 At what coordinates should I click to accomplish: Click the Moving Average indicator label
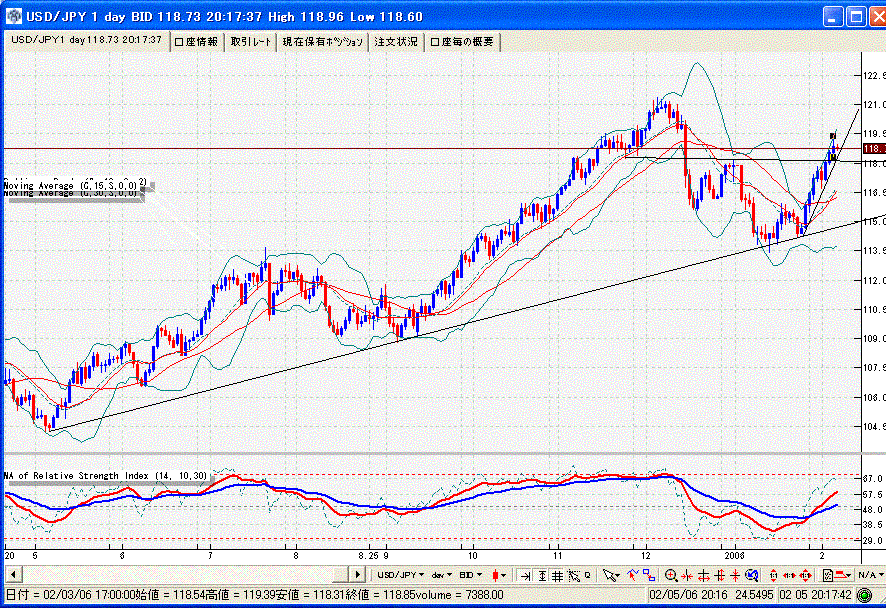pyautogui.click(x=72, y=183)
